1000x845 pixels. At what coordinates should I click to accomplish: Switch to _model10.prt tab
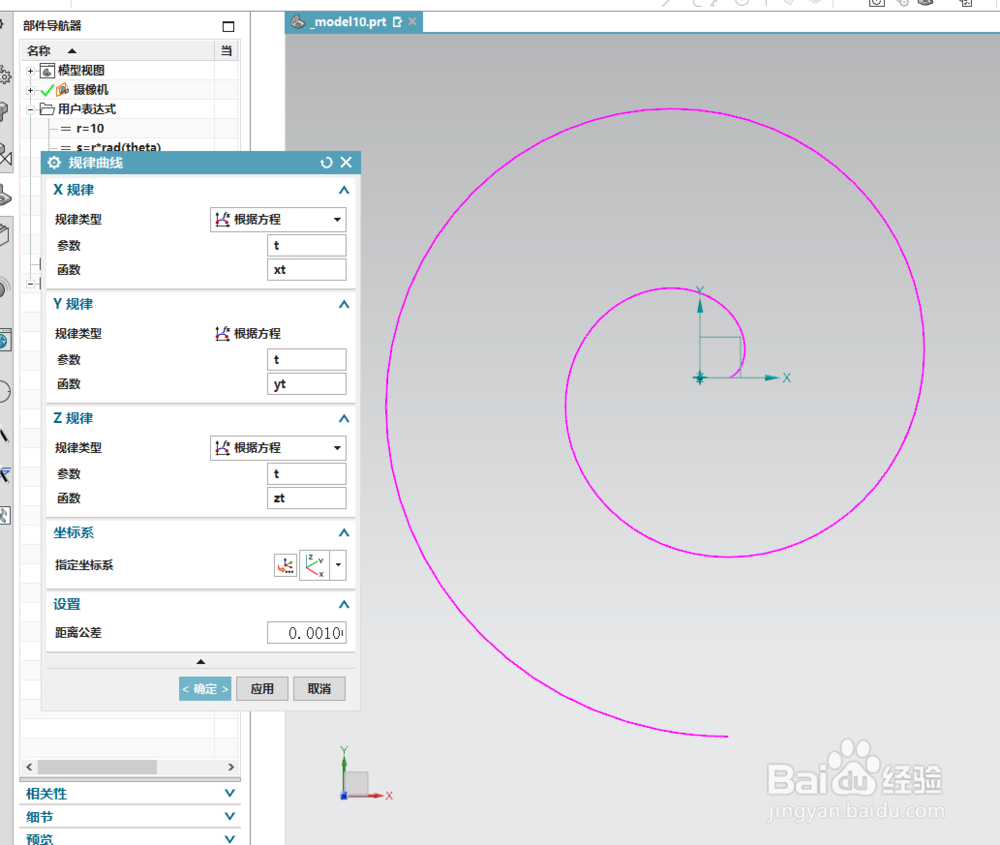[x=350, y=22]
